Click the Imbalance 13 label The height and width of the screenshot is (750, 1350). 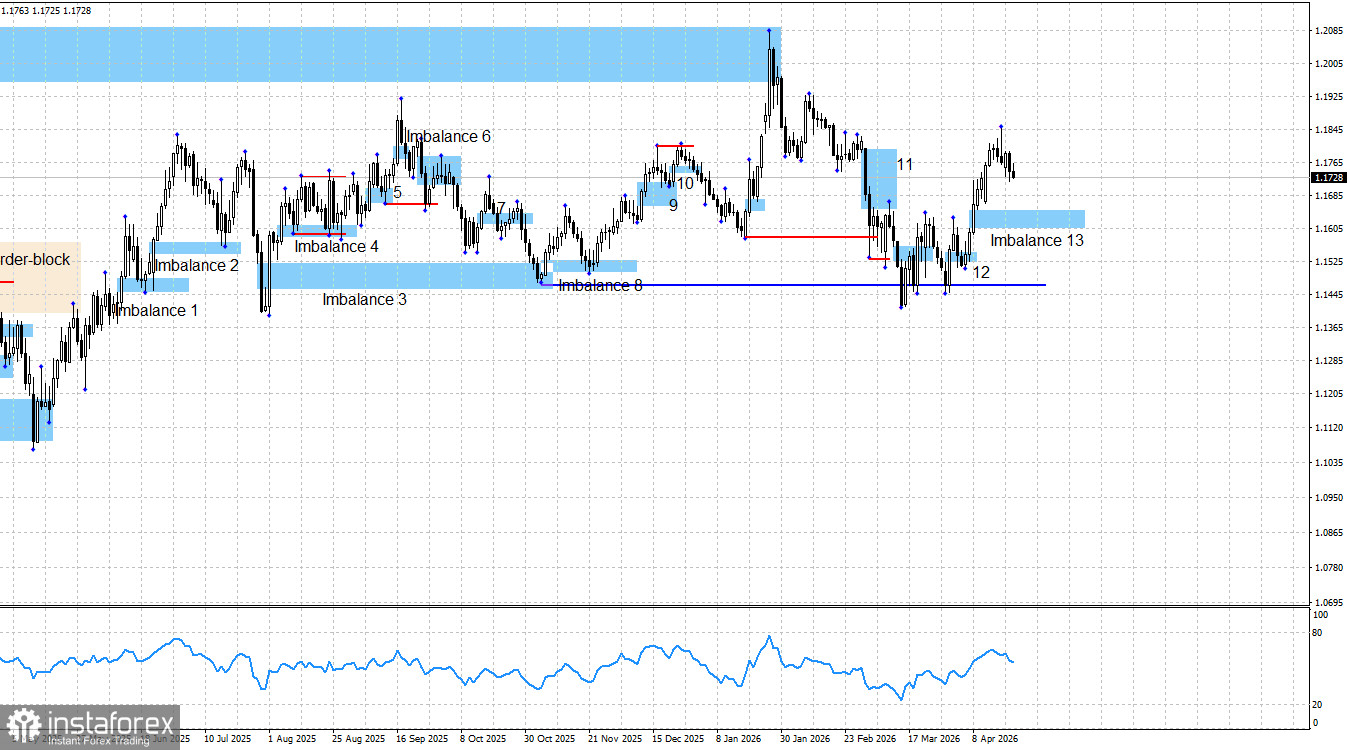(1037, 240)
